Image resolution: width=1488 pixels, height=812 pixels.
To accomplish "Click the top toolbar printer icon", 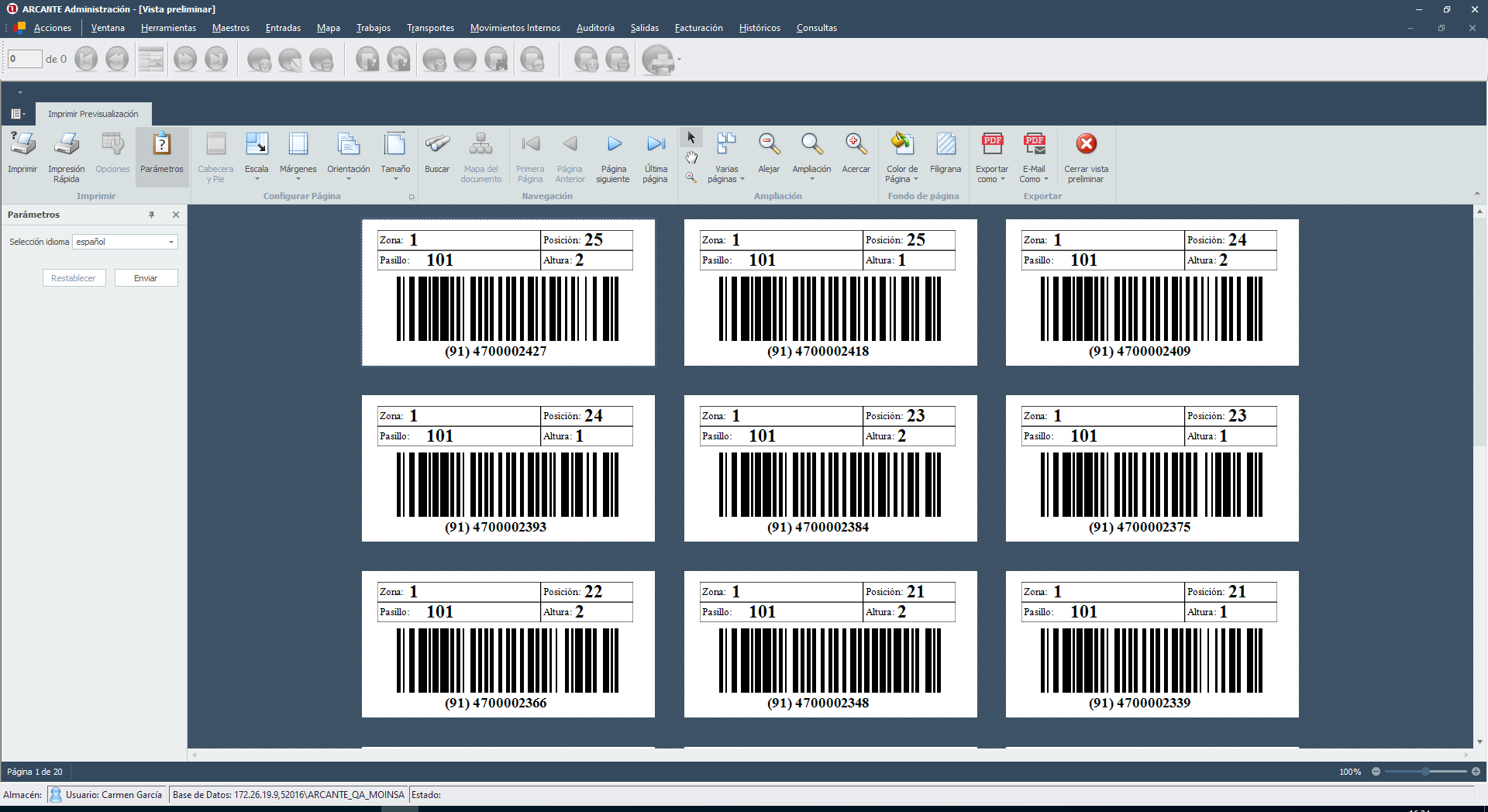I will (658, 60).
